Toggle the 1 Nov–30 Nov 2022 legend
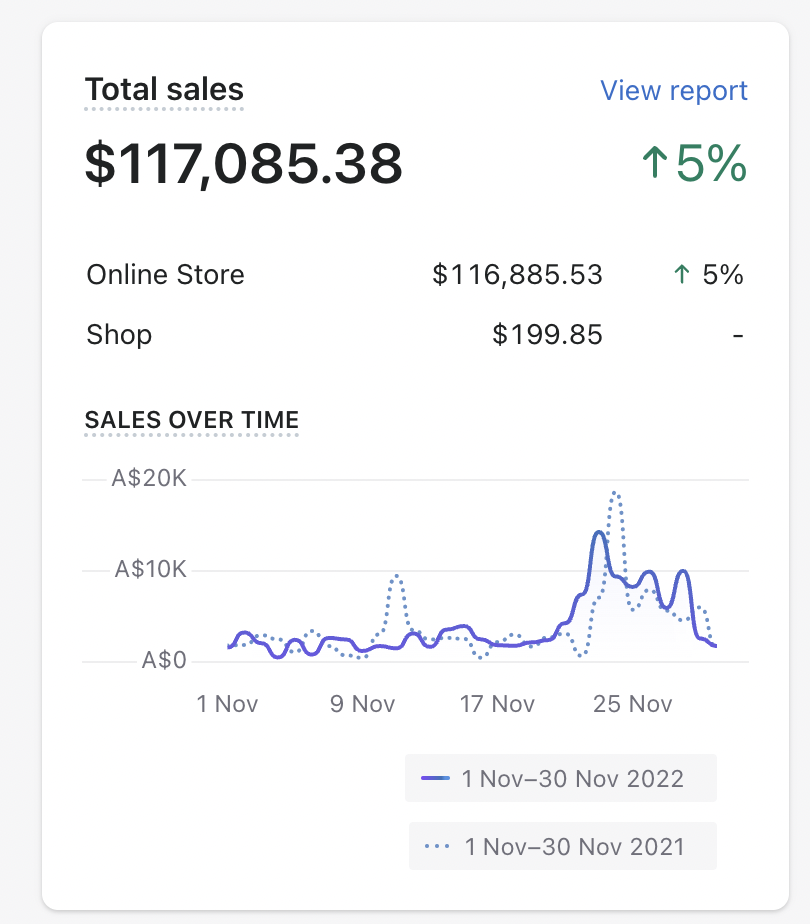The image size is (810, 924). 561,778
